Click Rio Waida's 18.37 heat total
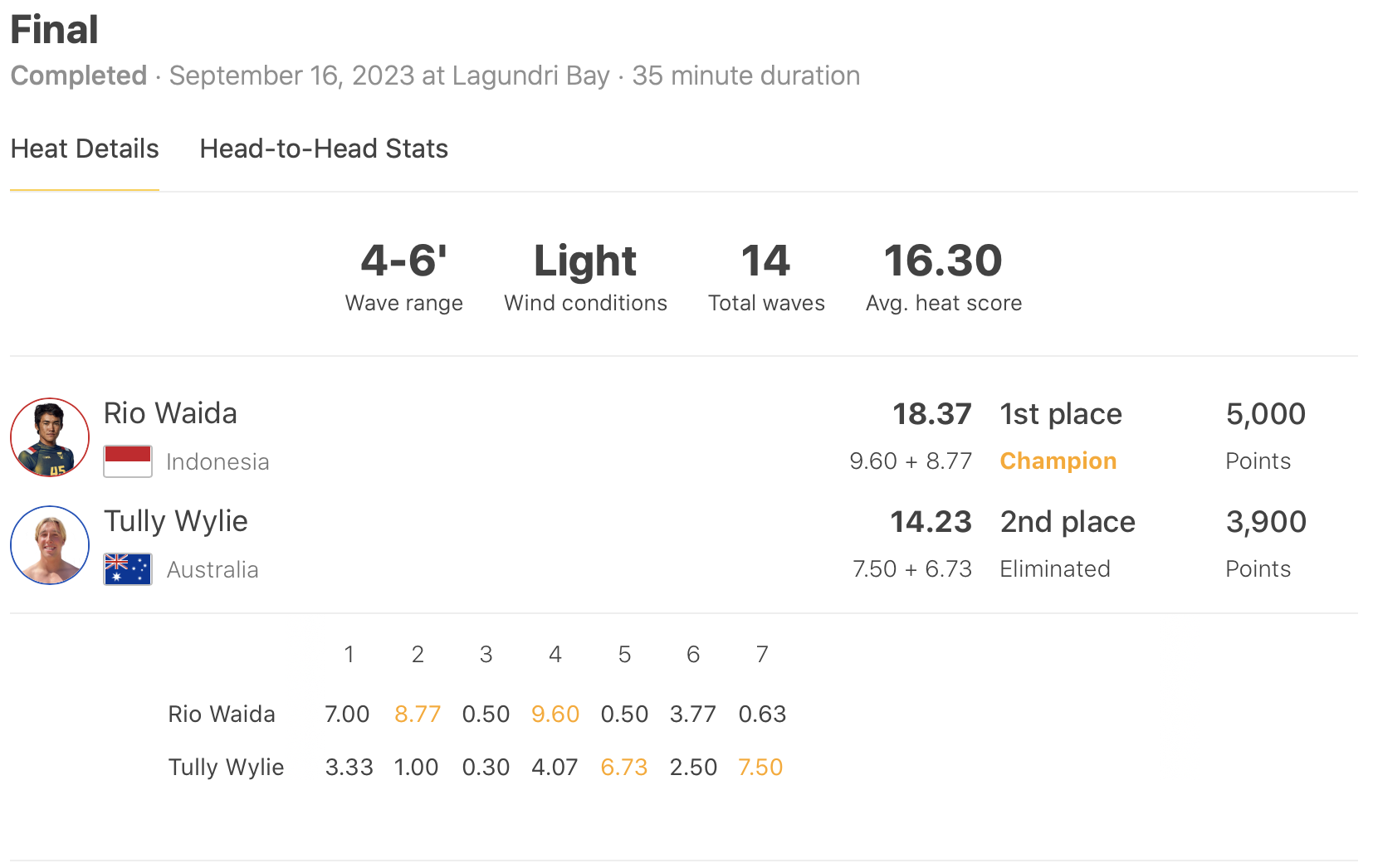The image size is (1373, 868). (931, 414)
